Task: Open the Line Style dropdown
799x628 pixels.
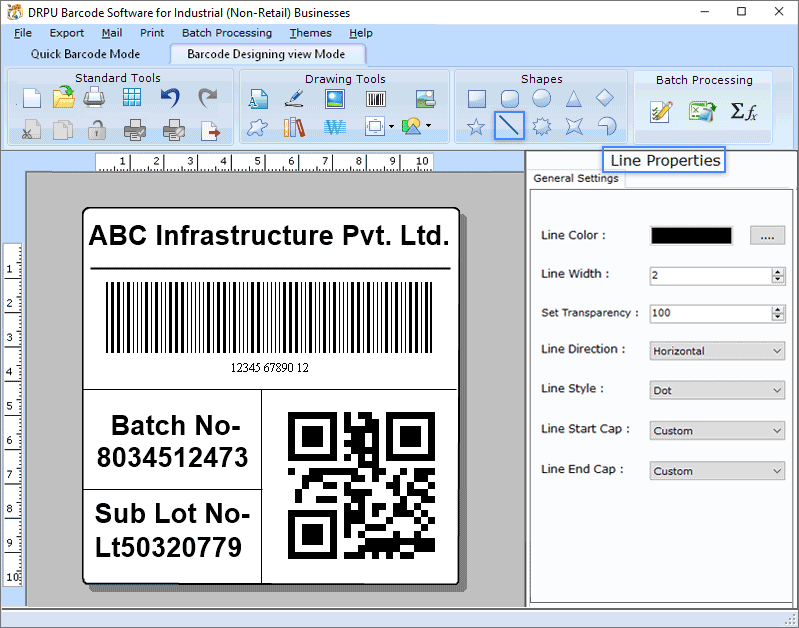Action: 717,390
